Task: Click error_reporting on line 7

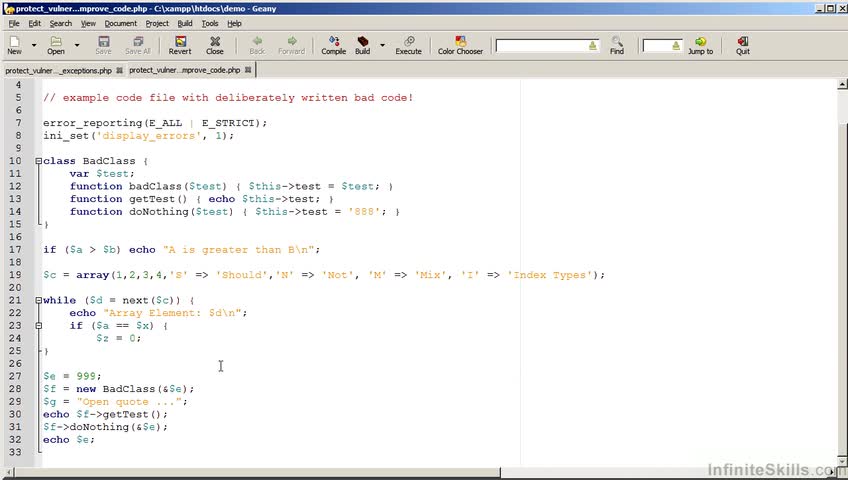Action: coord(92,123)
